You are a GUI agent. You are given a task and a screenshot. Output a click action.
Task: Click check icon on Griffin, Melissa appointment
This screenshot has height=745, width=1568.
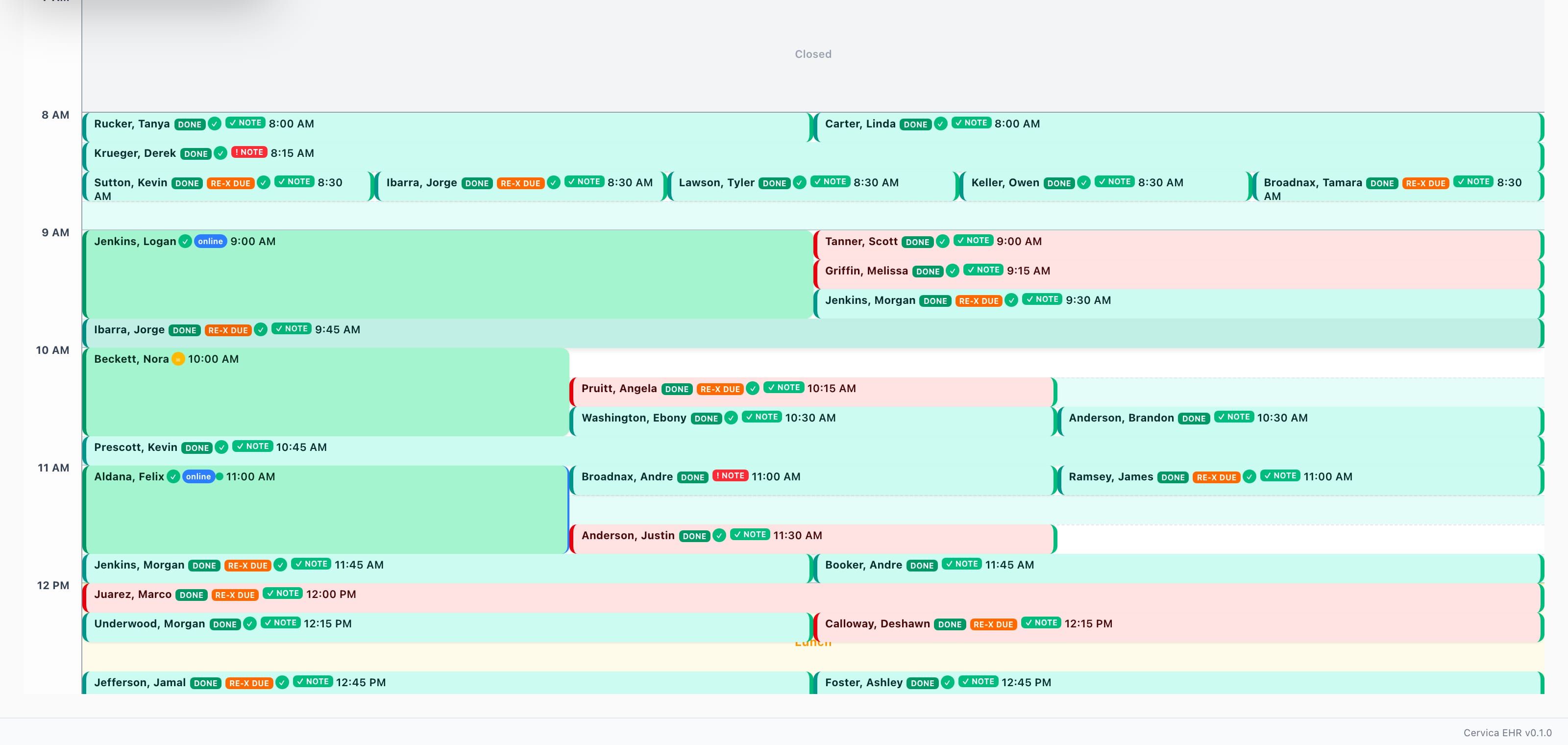pyautogui.click(x=953, y=271)
